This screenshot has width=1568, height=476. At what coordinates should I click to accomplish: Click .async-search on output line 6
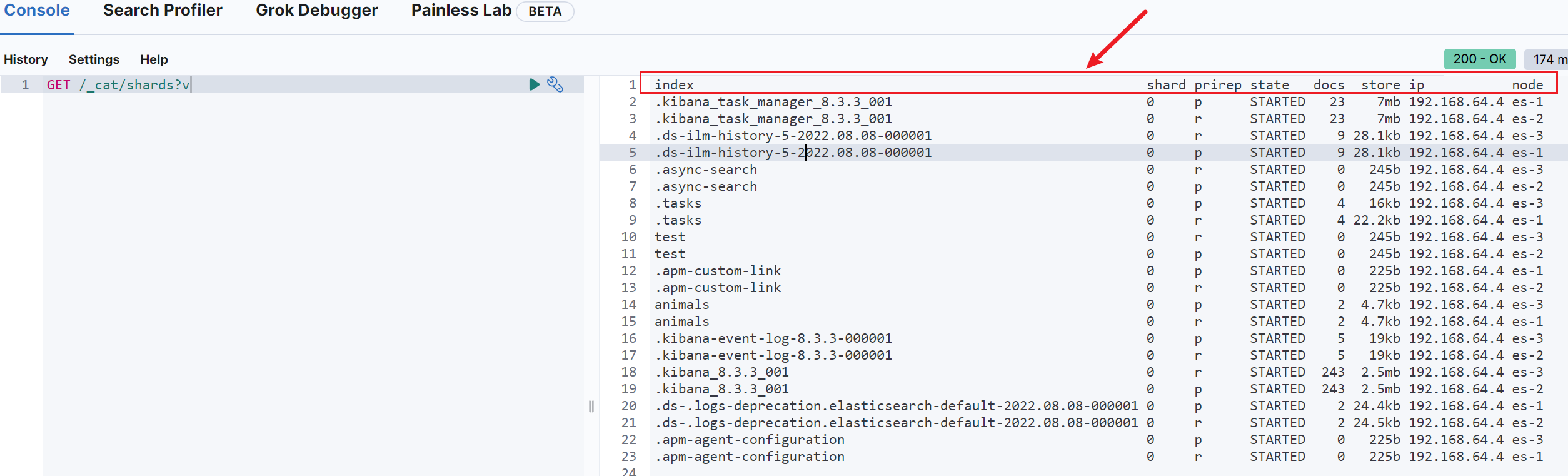(706, 170)
